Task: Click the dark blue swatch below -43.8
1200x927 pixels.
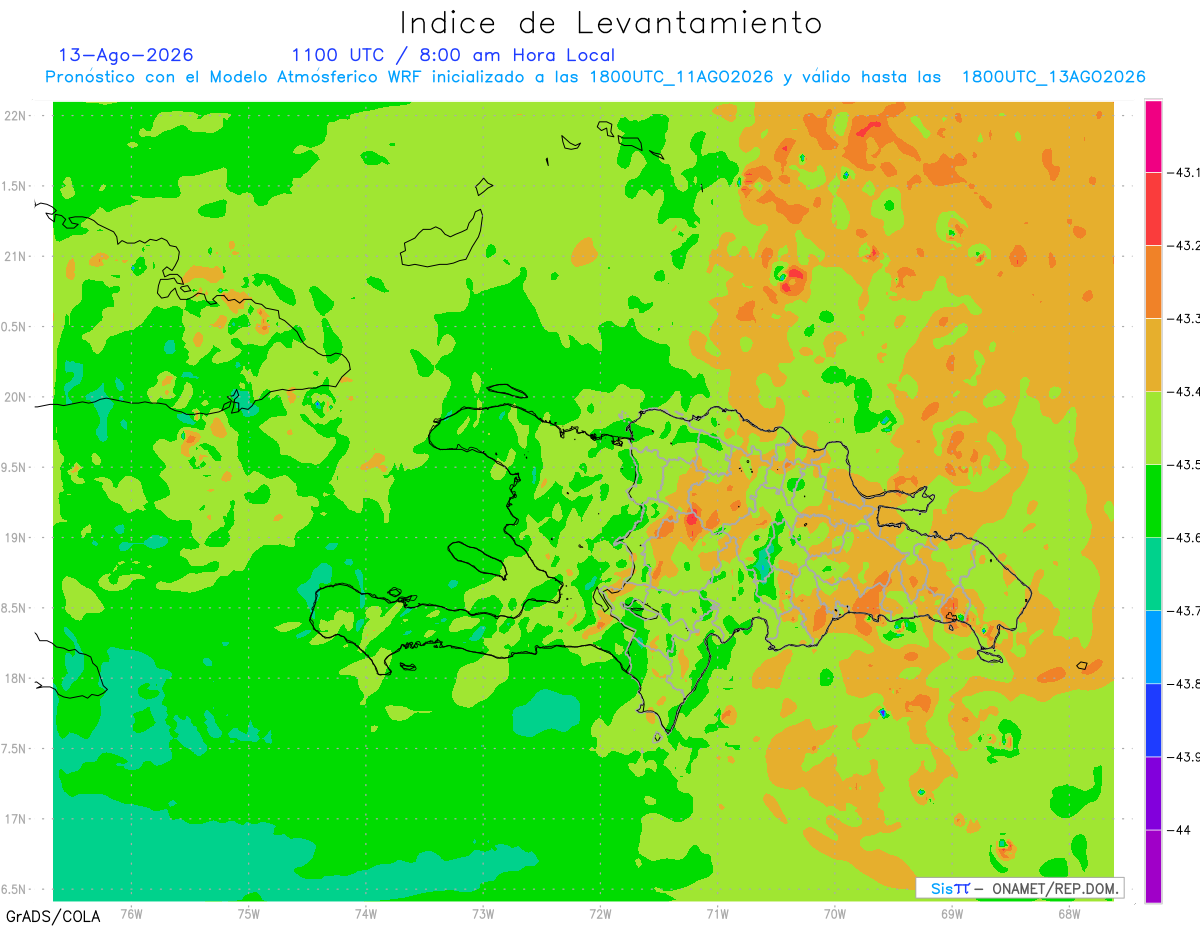Action: (x=1153, y=719)
